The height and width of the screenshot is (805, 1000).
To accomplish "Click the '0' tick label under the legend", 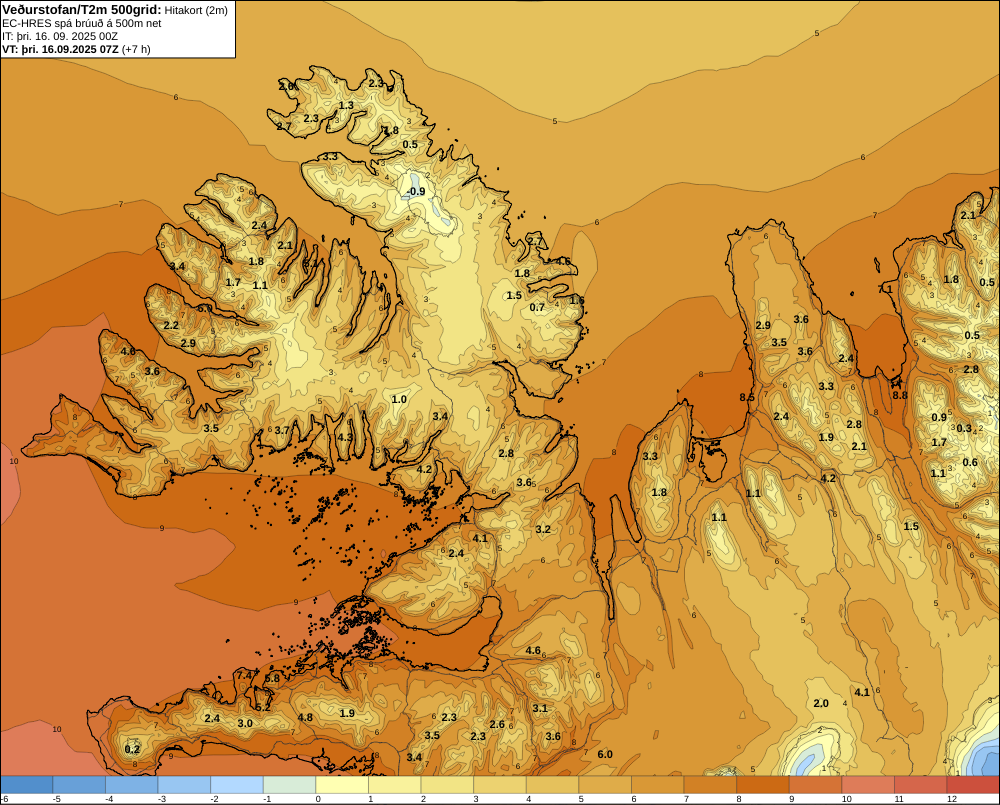I will click(x=318, y=799).
